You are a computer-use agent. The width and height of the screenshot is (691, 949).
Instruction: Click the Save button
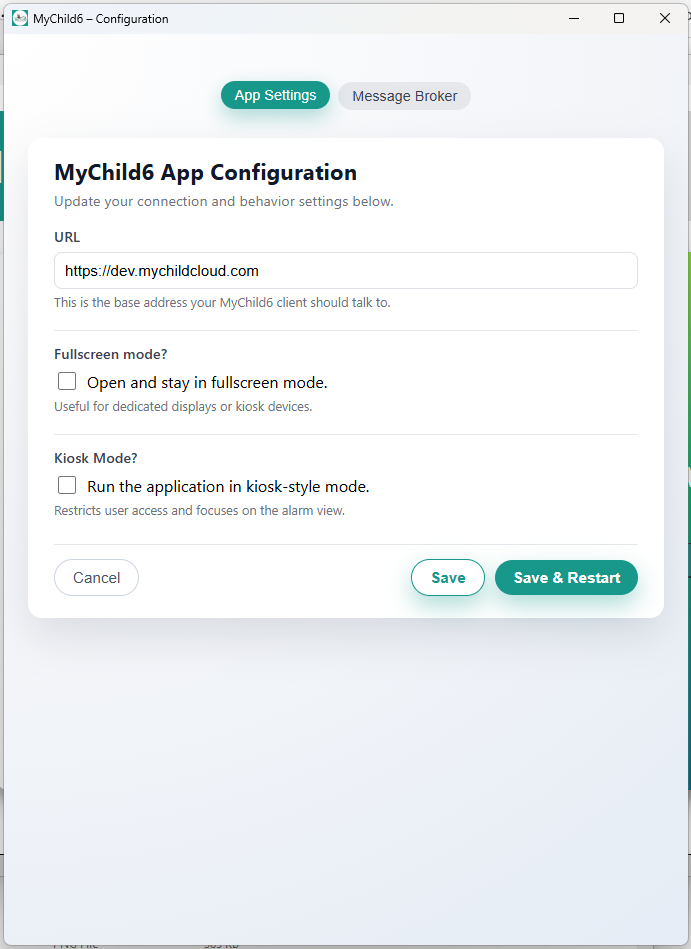pyautogui.click(x=447, y=578)
